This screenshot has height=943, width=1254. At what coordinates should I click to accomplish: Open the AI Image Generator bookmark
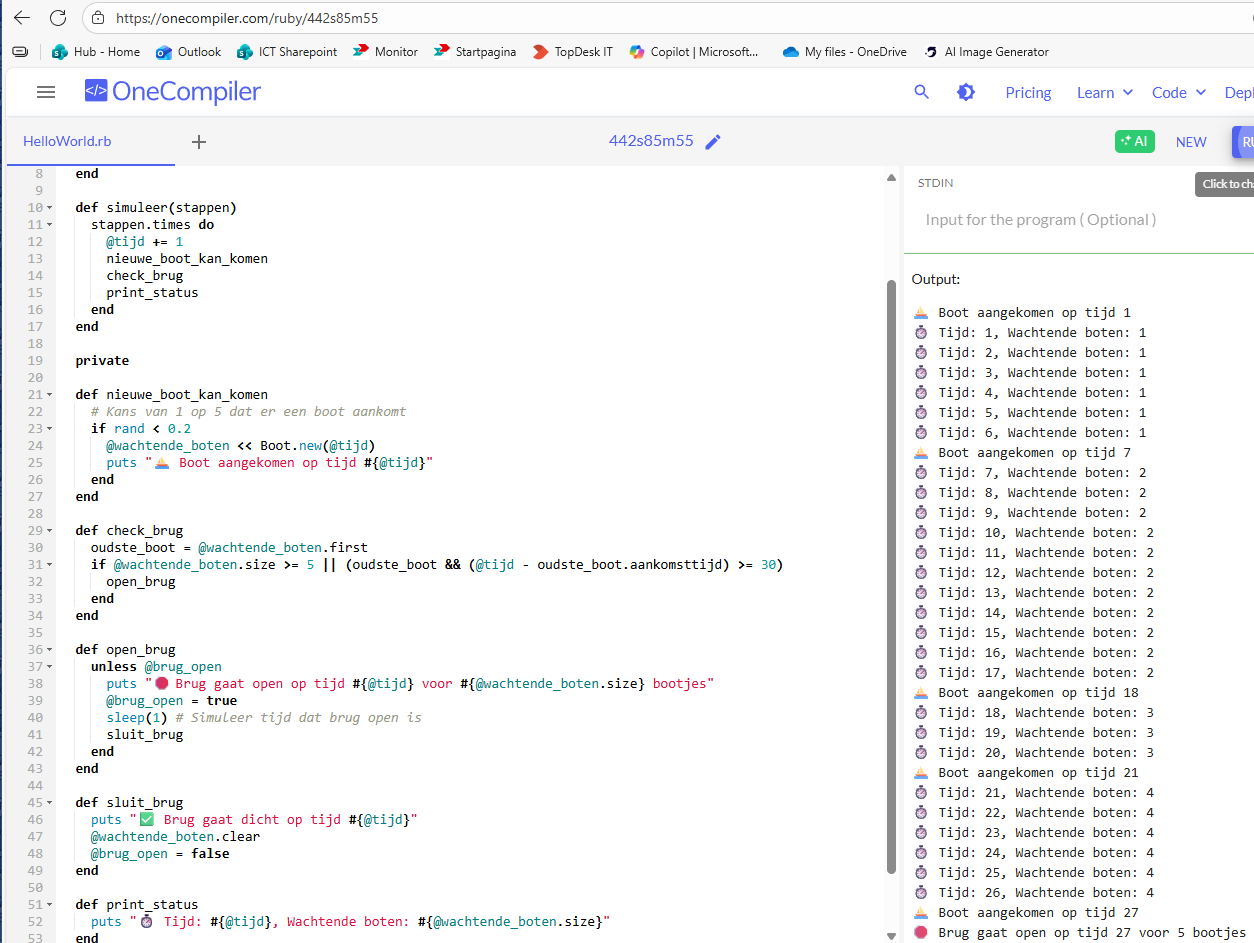pyautogui.click(x=986, y=52)
